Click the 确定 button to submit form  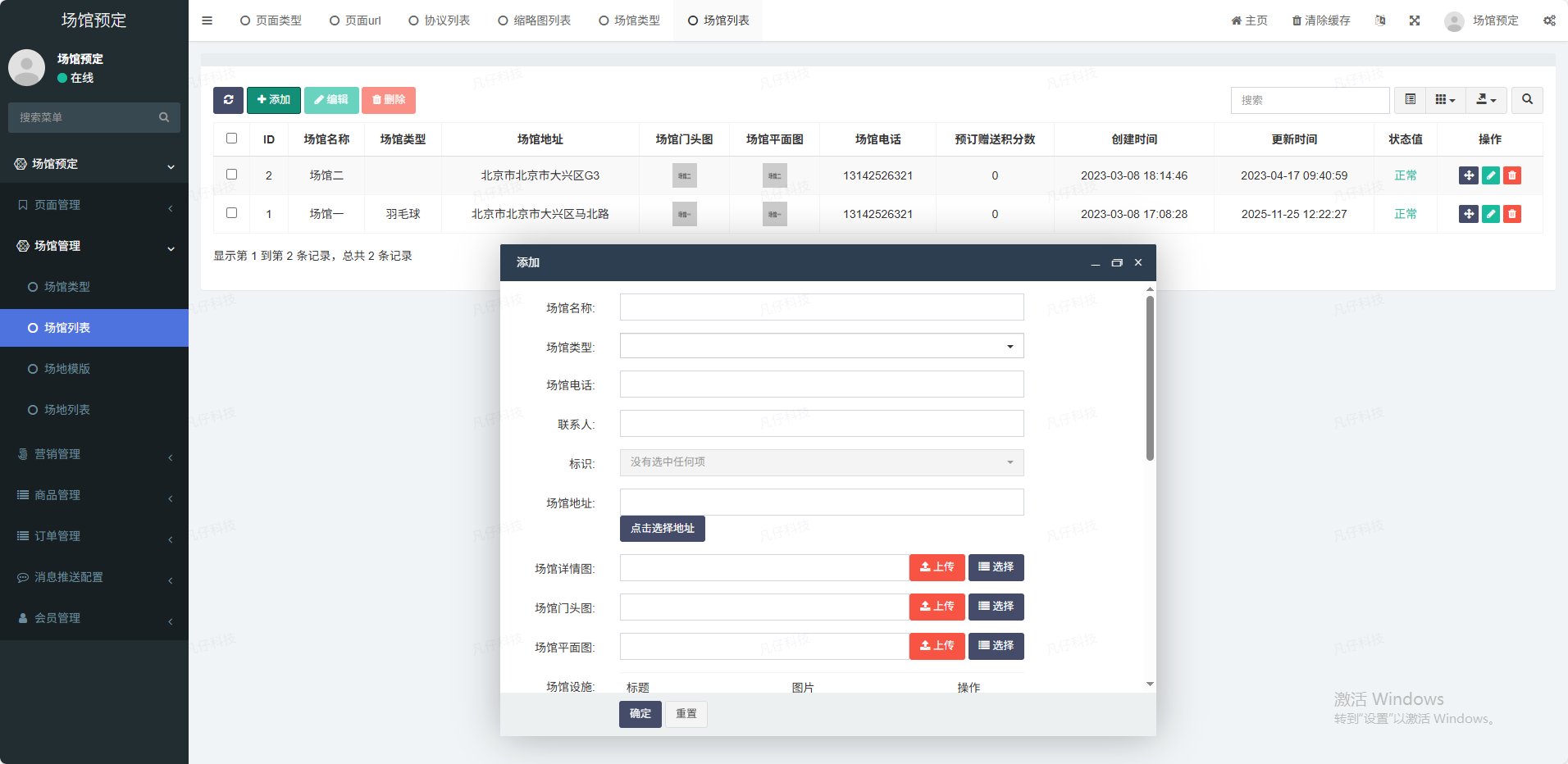pyautogui.click(x=640, y=714)
